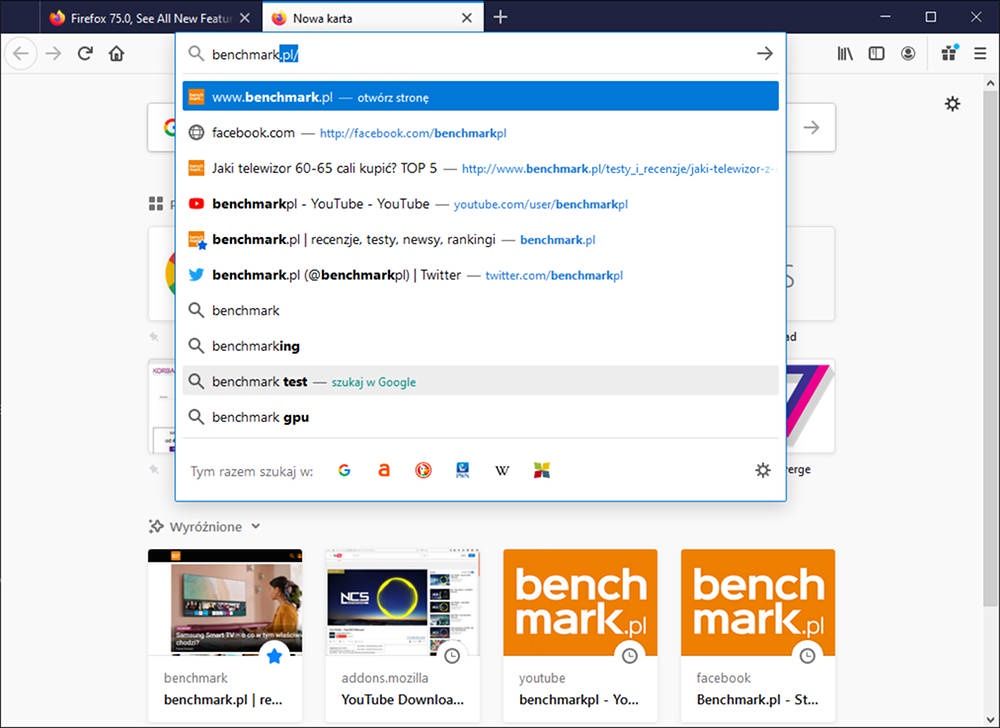
Task: Open the Library bookshelf icon
Action: [845, 54]
